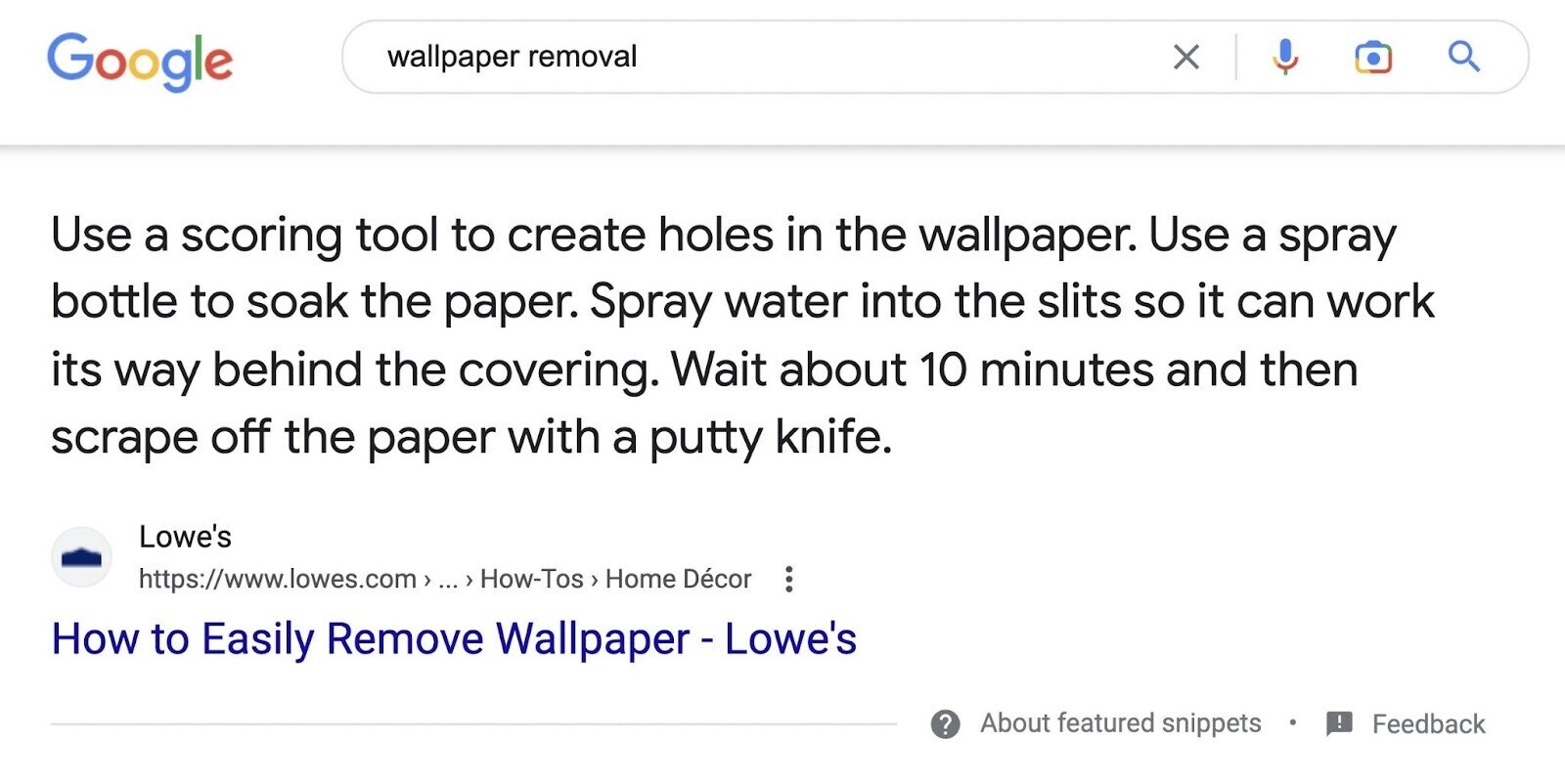Clear the search query with the X icon
Screen dimensions: 1565x784
[1185, 58]
